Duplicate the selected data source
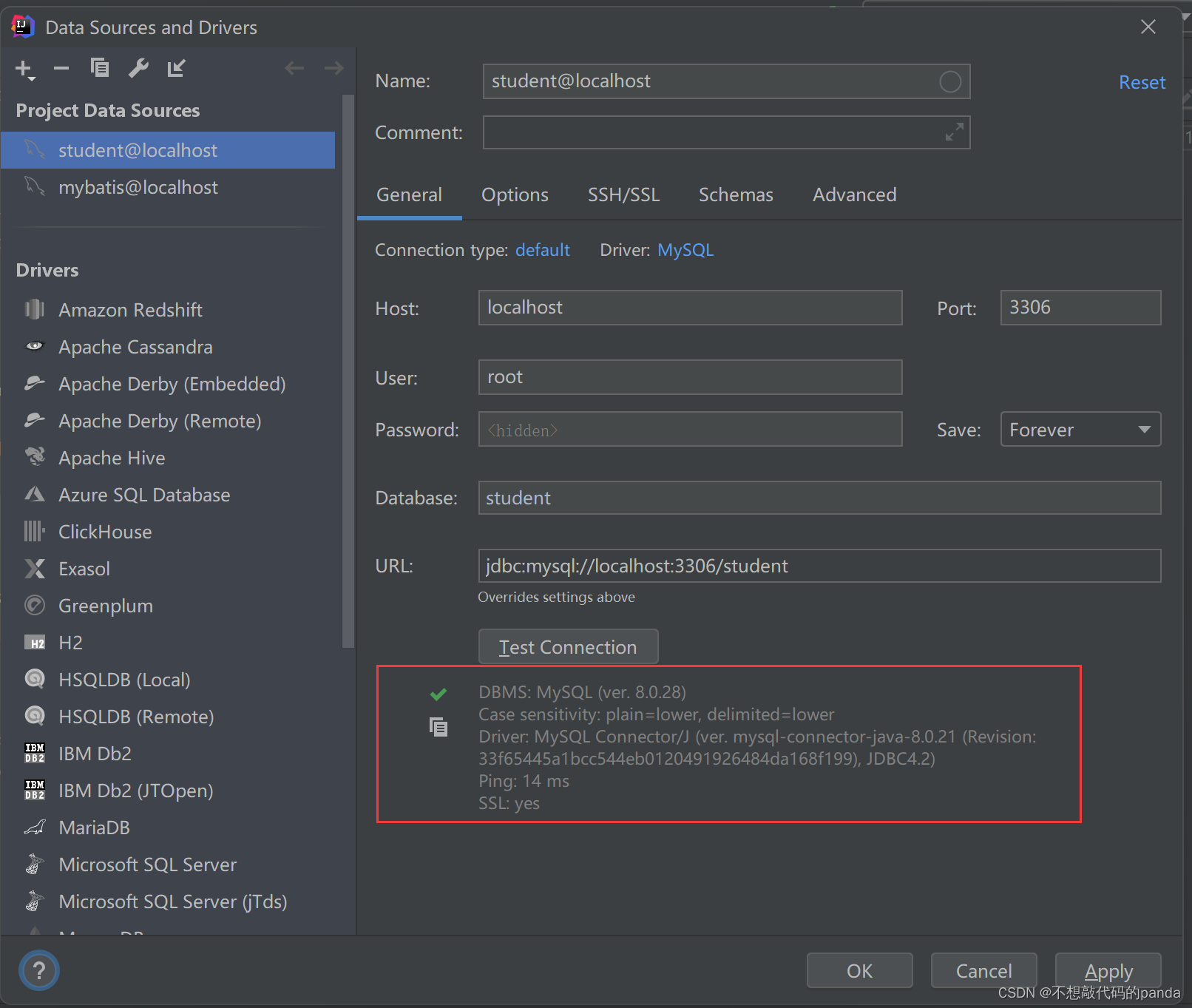This screenshot has height=1008, width=1192. tap(100, 68)
